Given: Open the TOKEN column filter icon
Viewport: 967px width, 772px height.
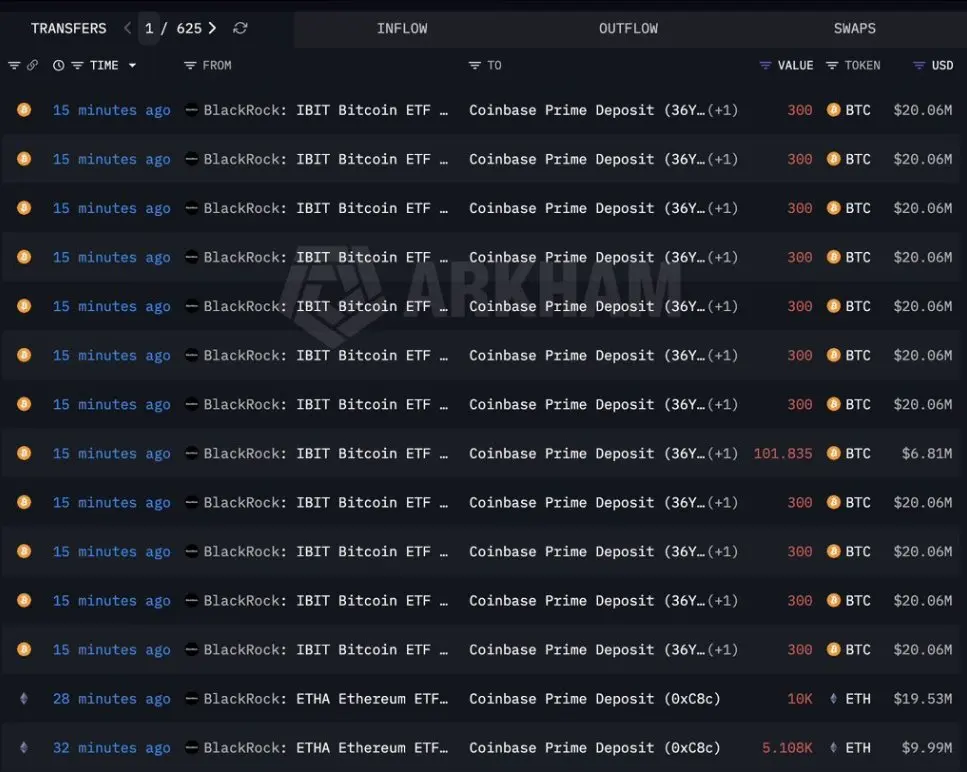Looking at the screenshot, I should [x=832, y=65].
